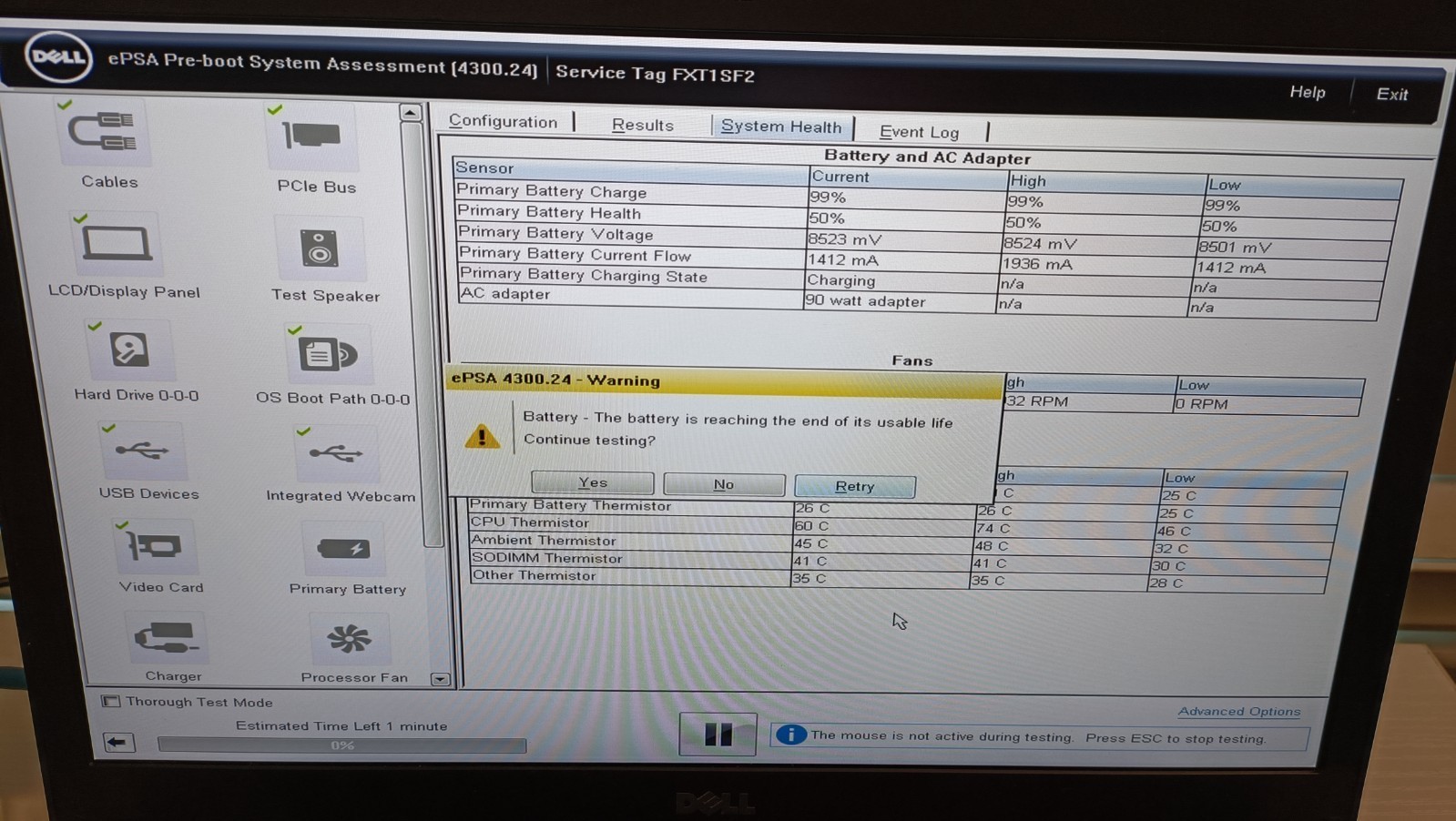Select the Processor Fan icon
Viewport: 1456px width, 821px height.
coord(349,639)
